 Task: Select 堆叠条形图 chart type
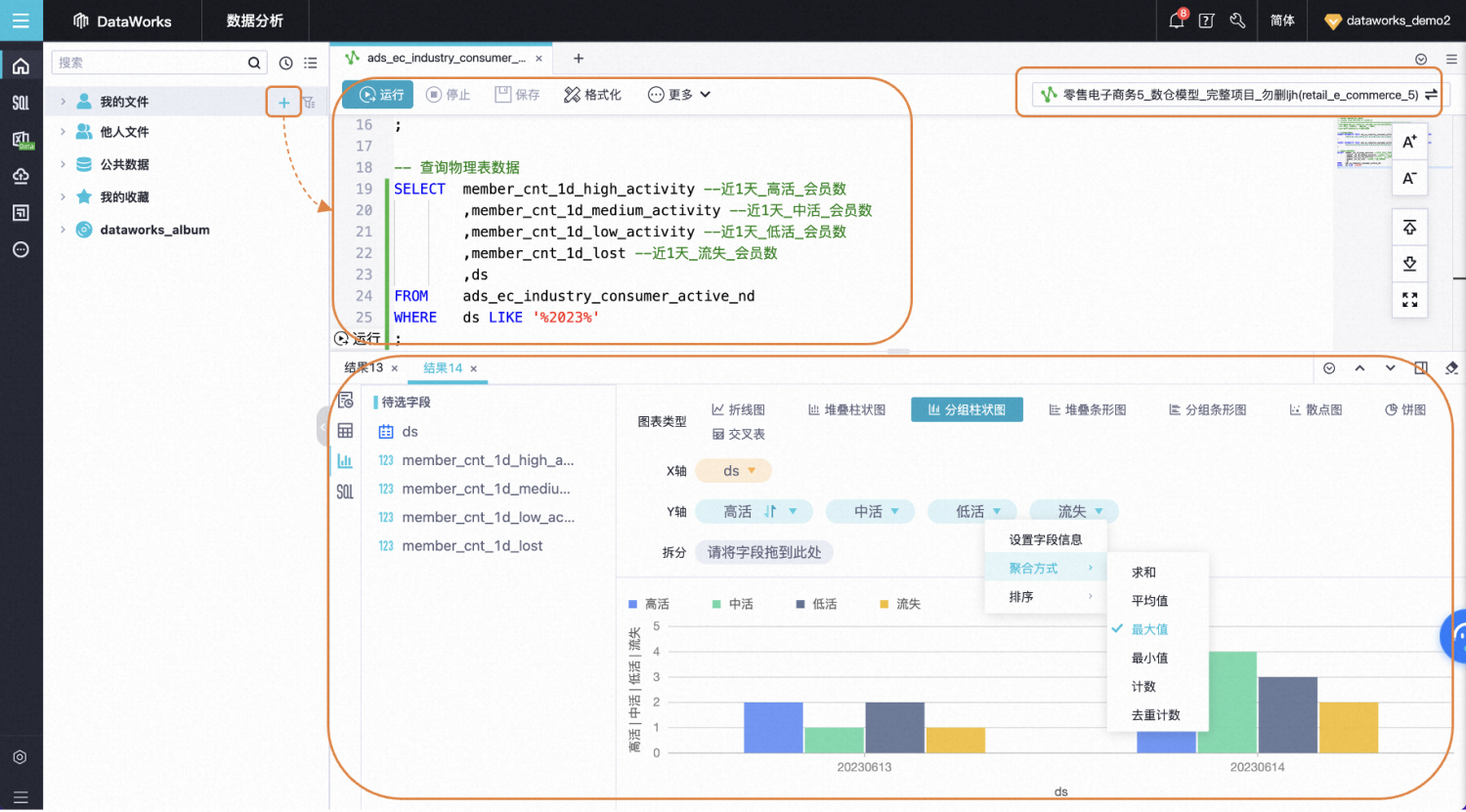(x=1087, y=410)
